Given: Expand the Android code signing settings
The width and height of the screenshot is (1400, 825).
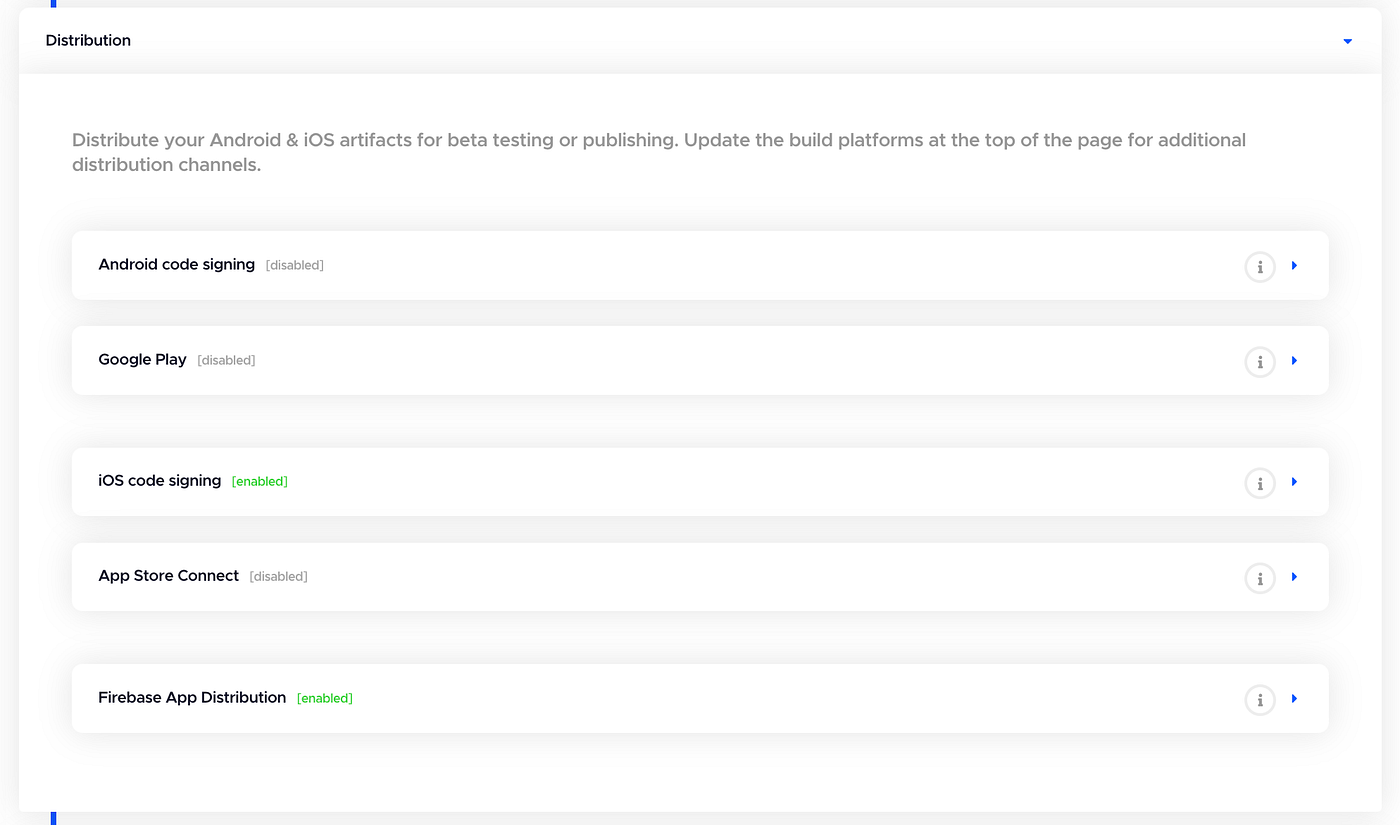Looking at the screenshot, I should 1294,265.
